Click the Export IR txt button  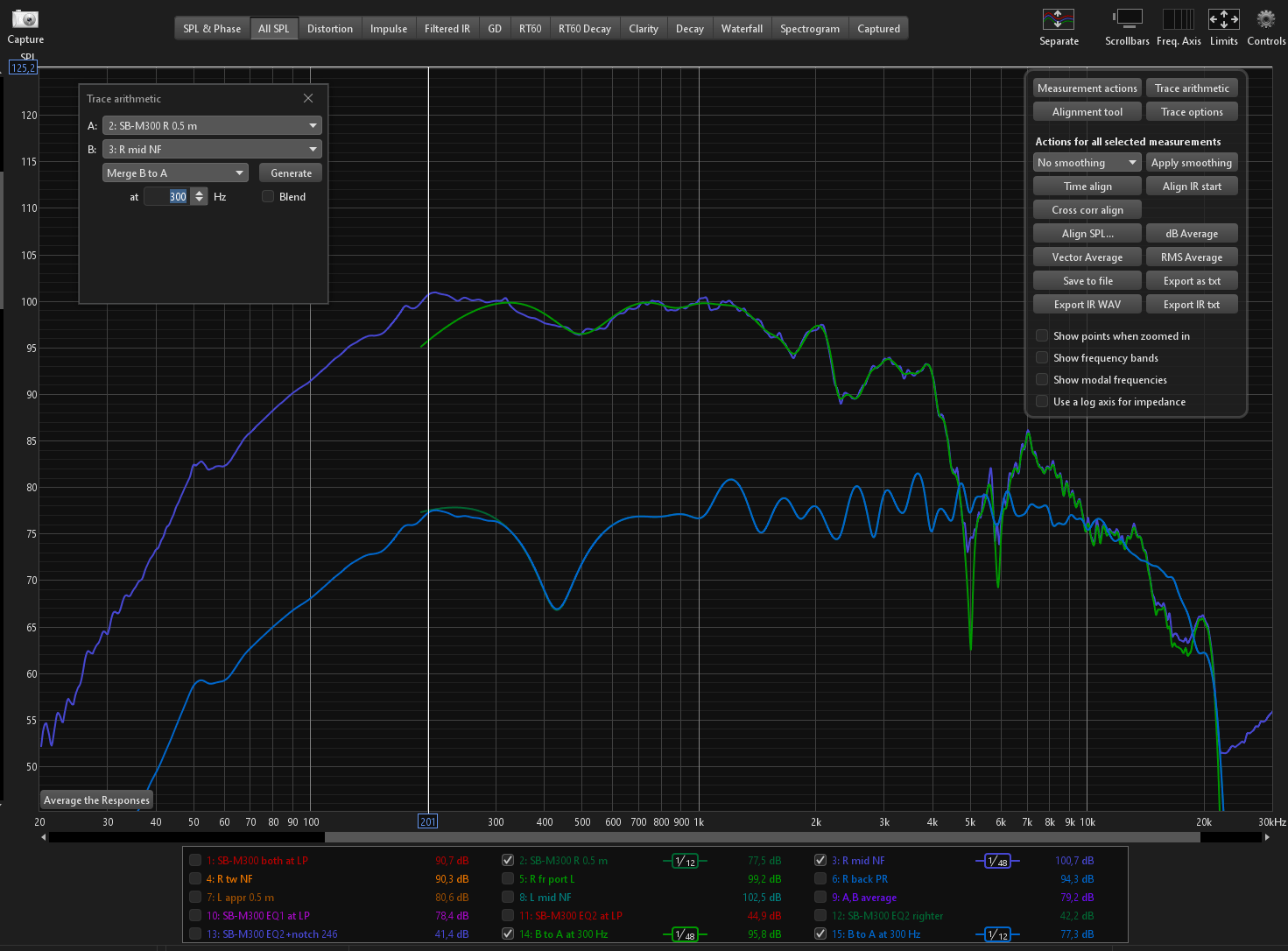click(1192, 304)
